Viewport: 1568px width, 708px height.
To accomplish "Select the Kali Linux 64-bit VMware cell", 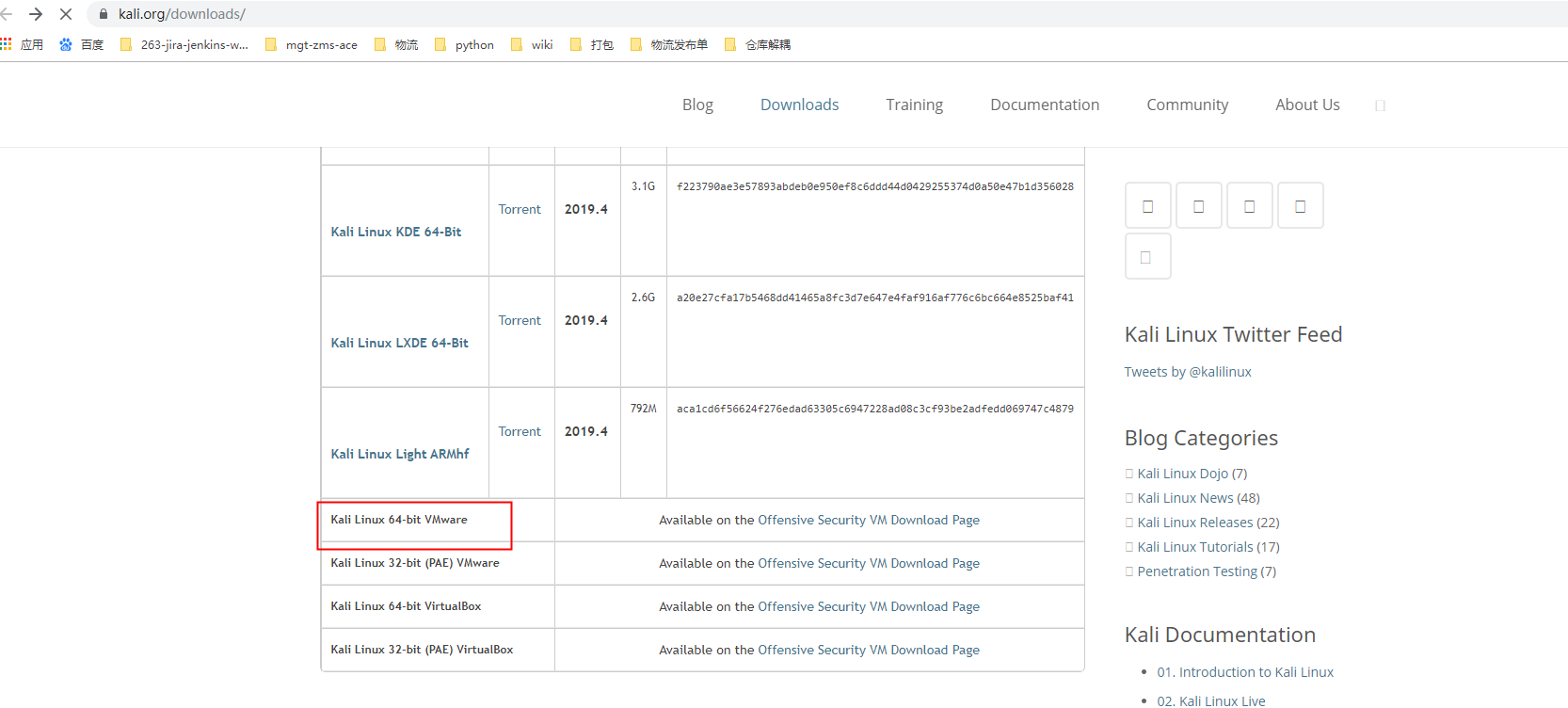I will [438, 520].
